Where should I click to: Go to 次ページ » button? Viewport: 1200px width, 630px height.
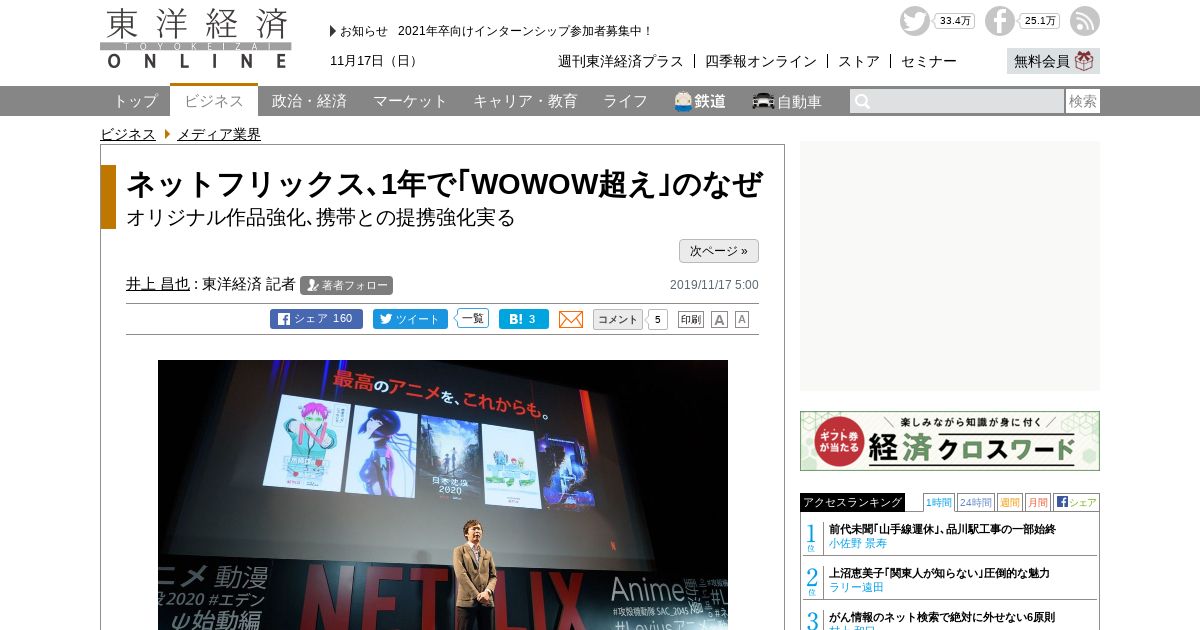tap(719, 251)
